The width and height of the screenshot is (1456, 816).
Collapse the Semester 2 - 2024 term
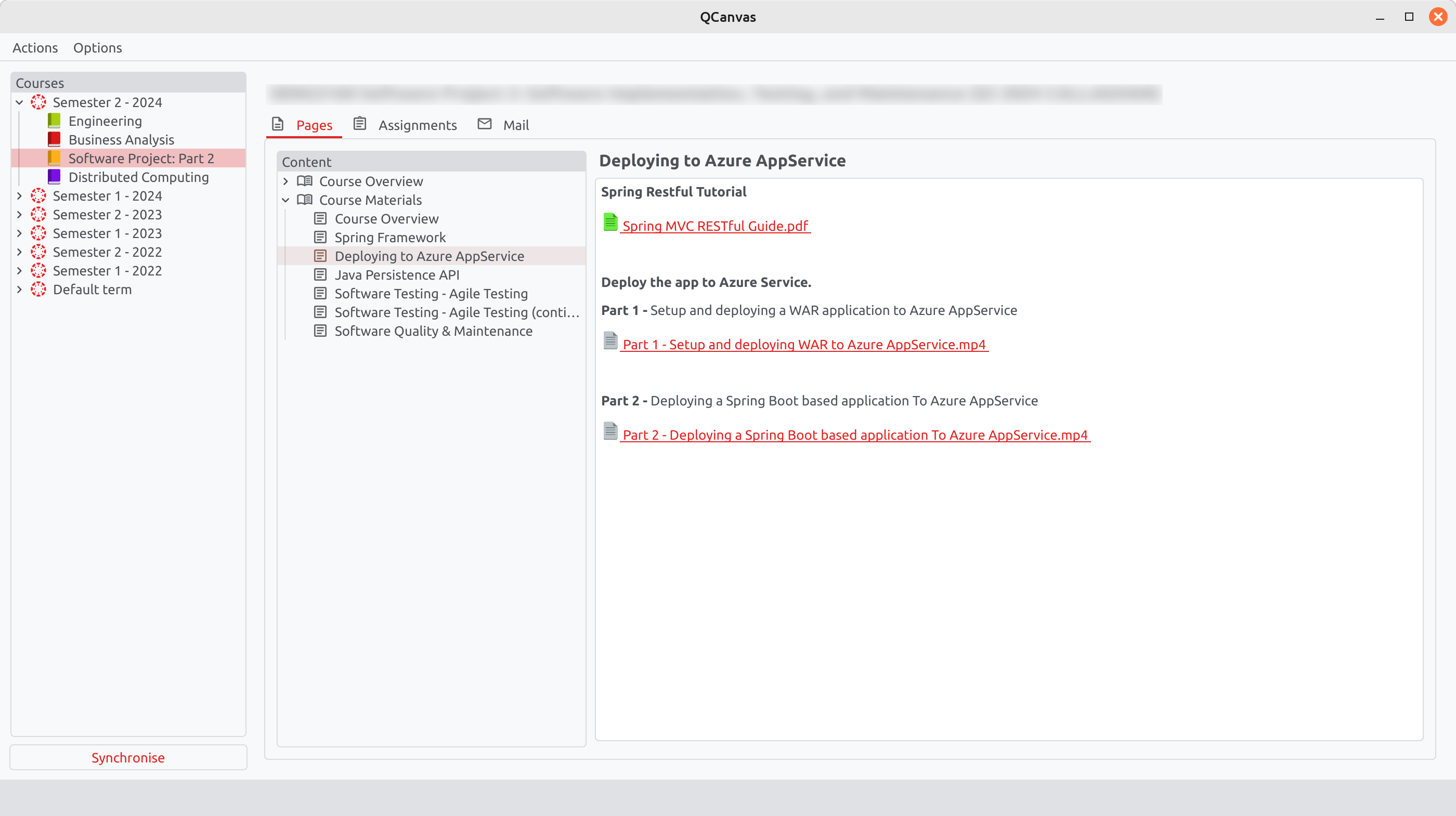19,102
